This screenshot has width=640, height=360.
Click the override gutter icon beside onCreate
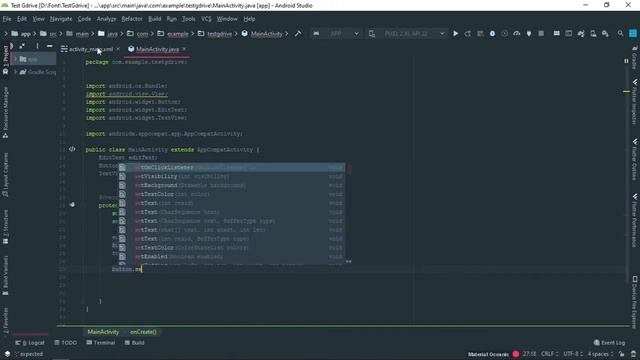(x=72, y=204)
